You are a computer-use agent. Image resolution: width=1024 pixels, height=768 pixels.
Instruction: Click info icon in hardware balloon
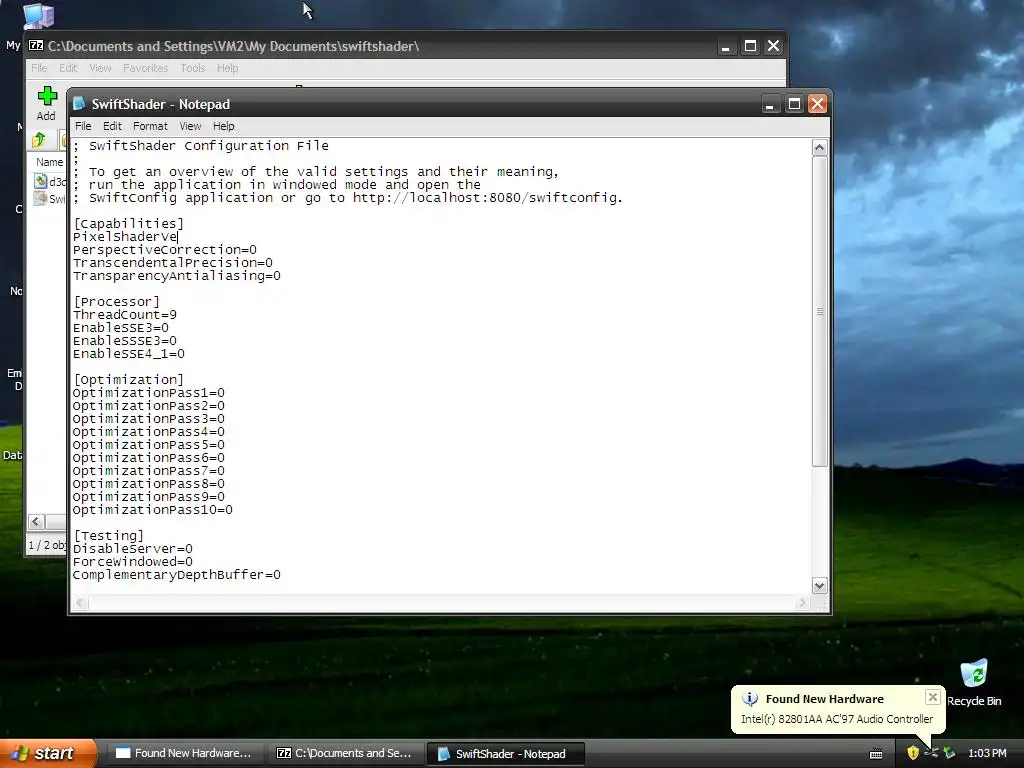750,699
